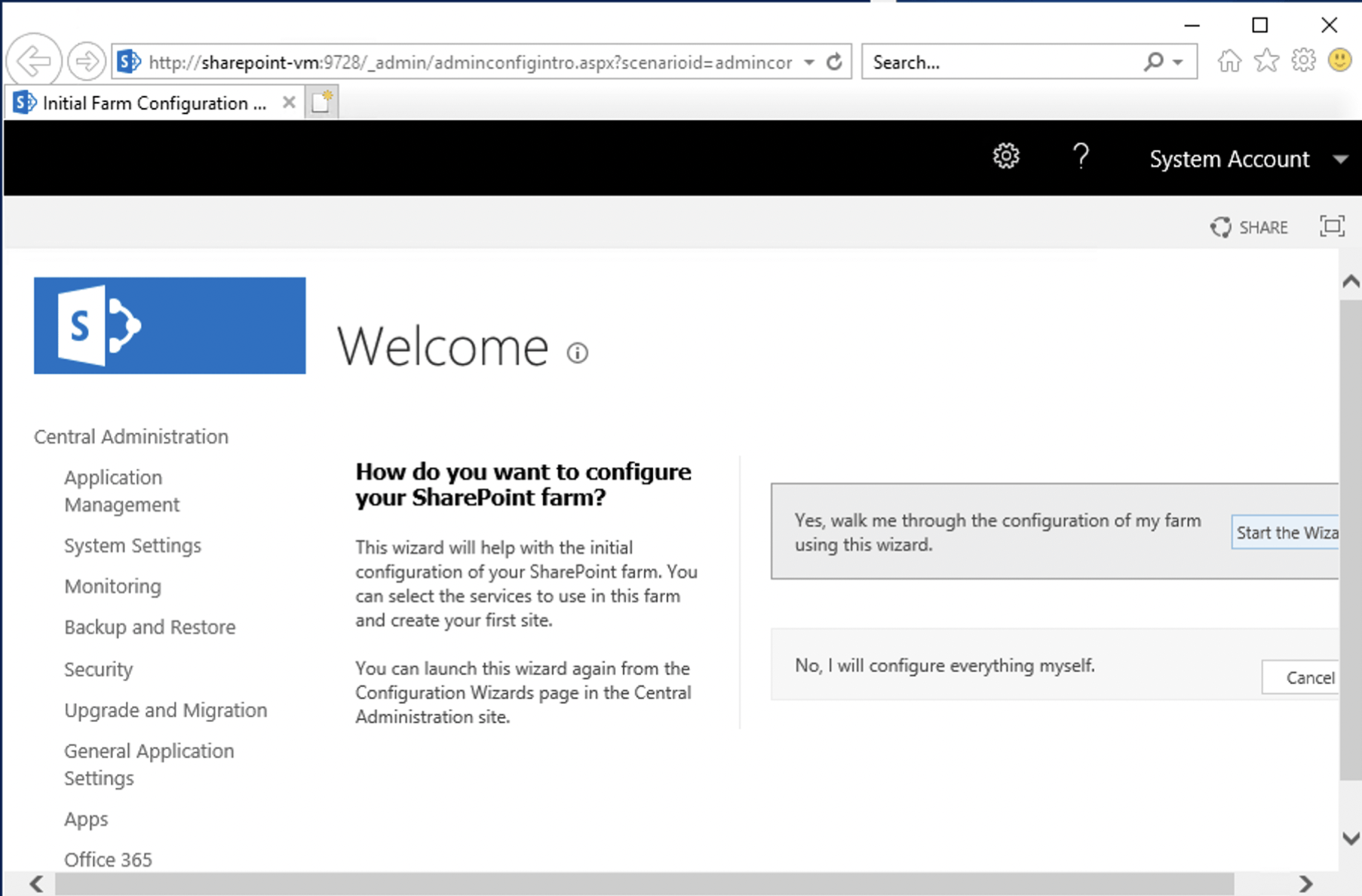Open the SharePoint settings gear
This screenshot has width=1362, height=896.
tap(1006, 157)
